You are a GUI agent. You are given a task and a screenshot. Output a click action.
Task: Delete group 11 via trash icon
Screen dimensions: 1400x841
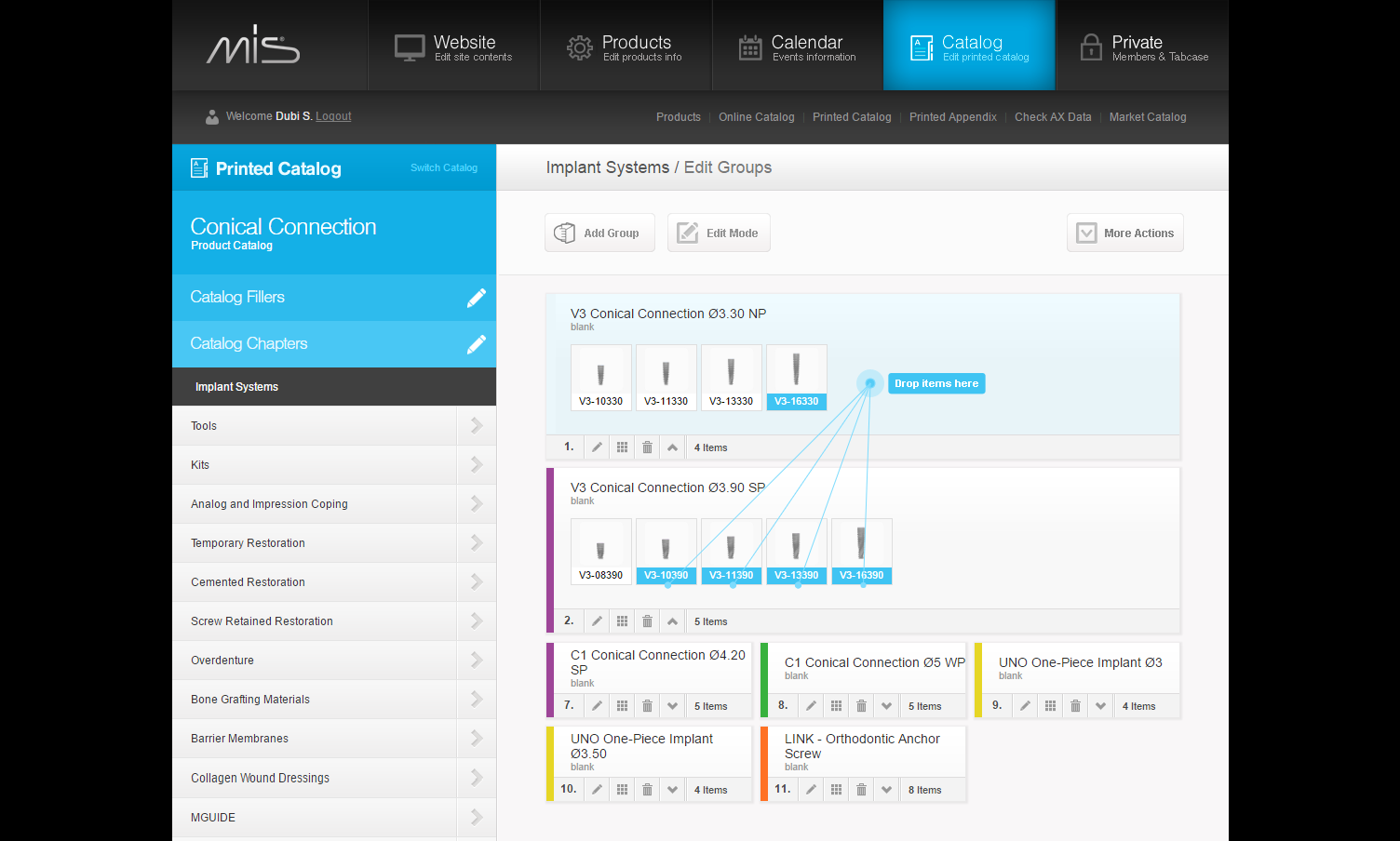point(862,790)
